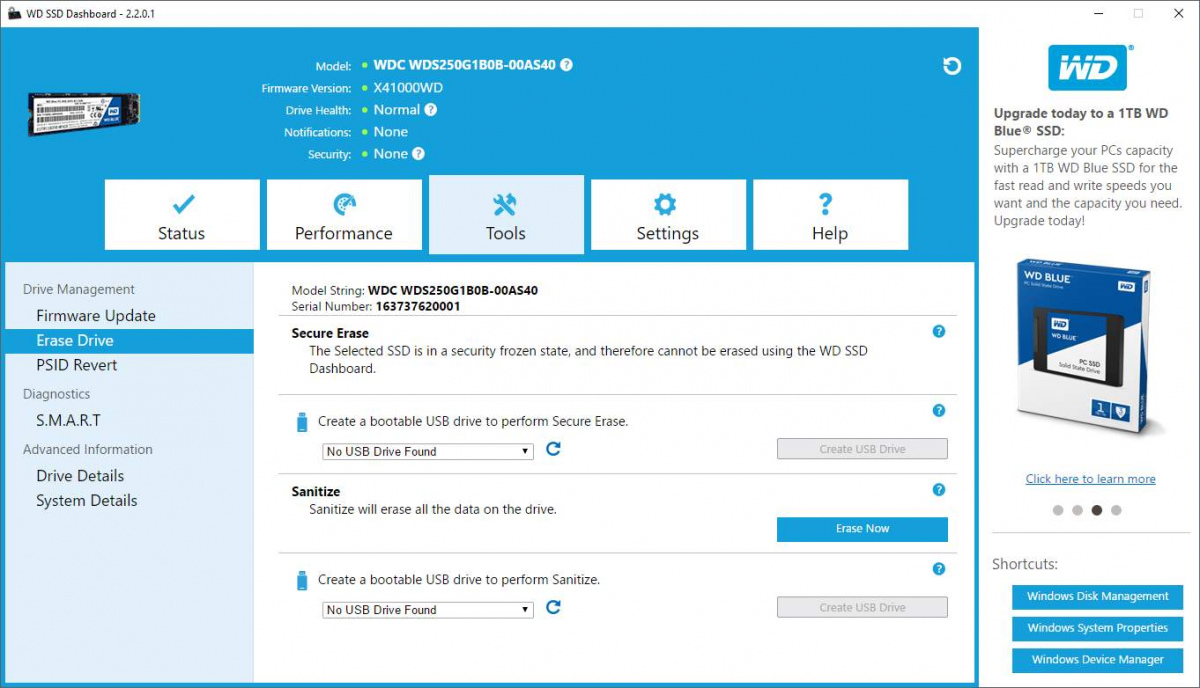The image size is (1200, 688).
Task: Click the refresh drive info icon
Action: point(952,66)
